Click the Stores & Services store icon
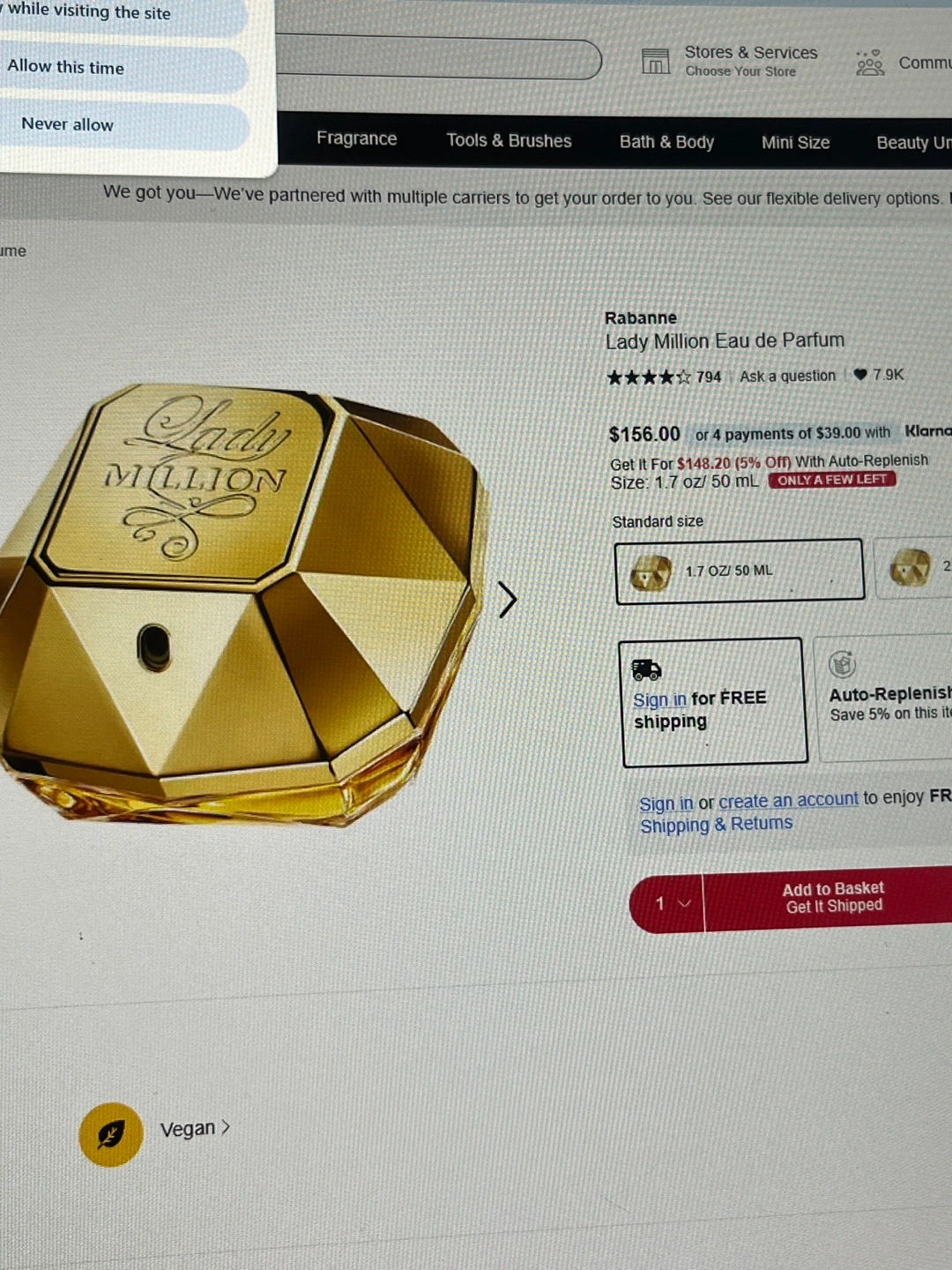The image size is (952, 1270). pyautogui.click(x=655, y=61)
